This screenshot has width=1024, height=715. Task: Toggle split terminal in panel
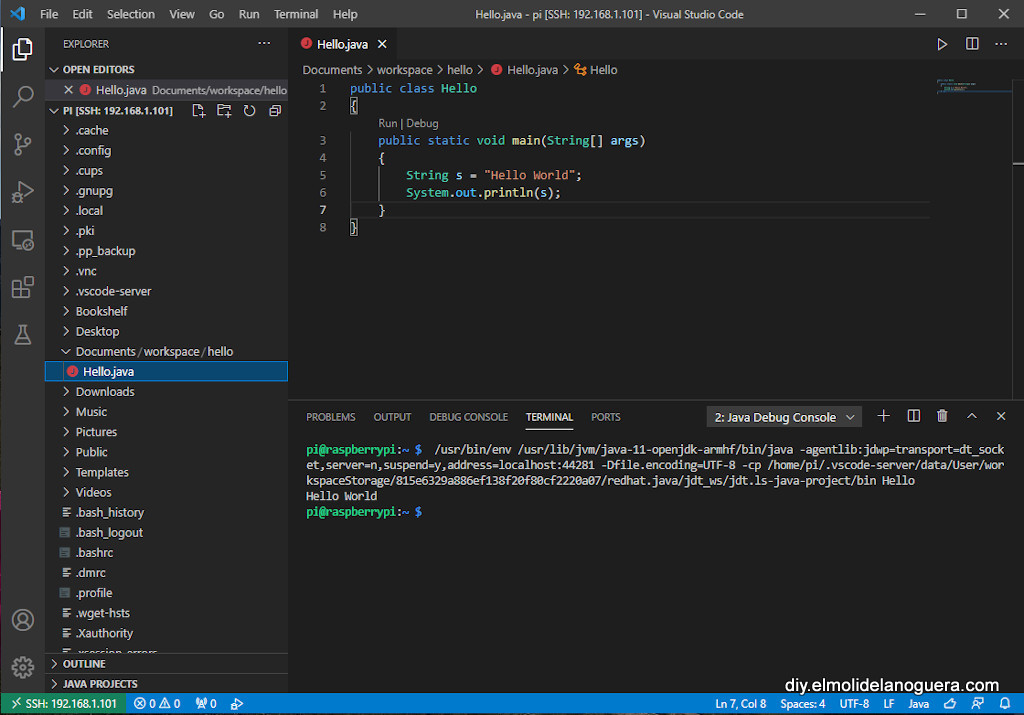(x=913, y=416)
